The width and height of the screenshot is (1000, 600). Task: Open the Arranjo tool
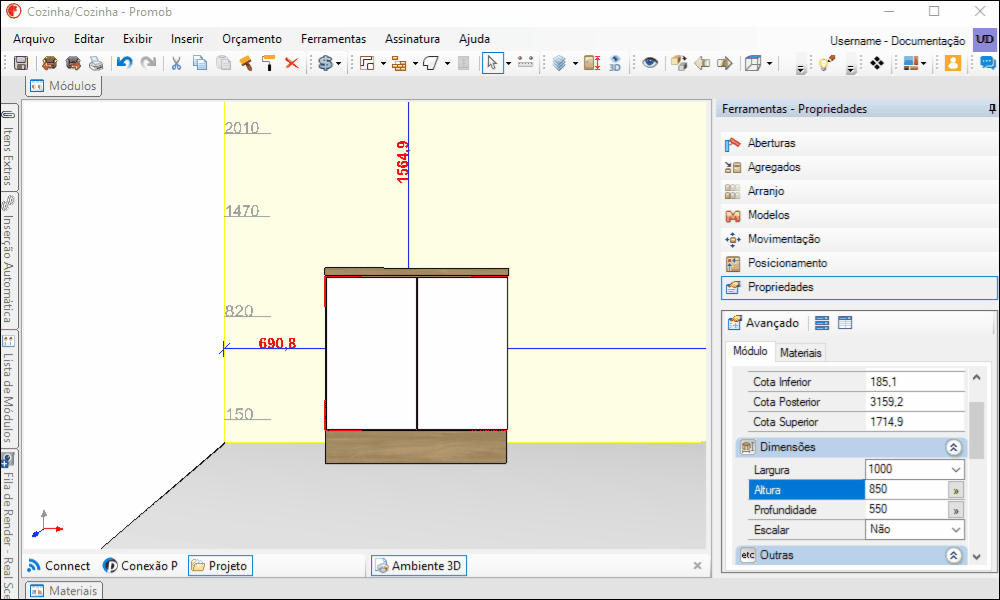[859, 191]
